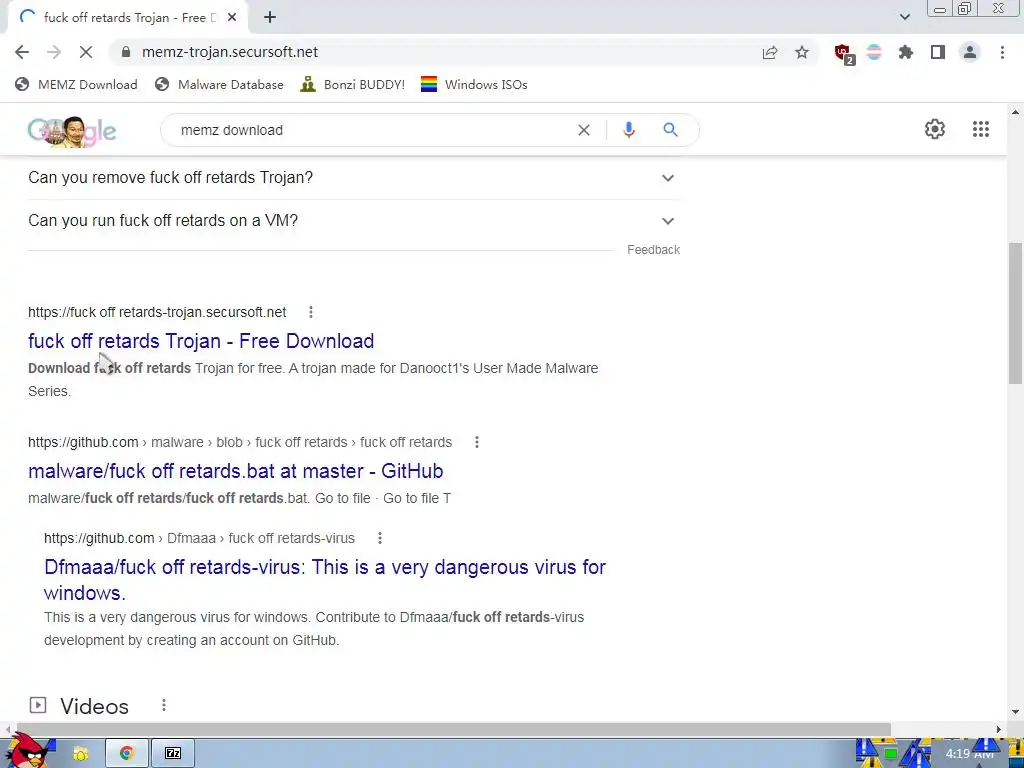Screen dimensions: 1024x768
Task: Click the Videos section heading
Action: pos(94,706)
